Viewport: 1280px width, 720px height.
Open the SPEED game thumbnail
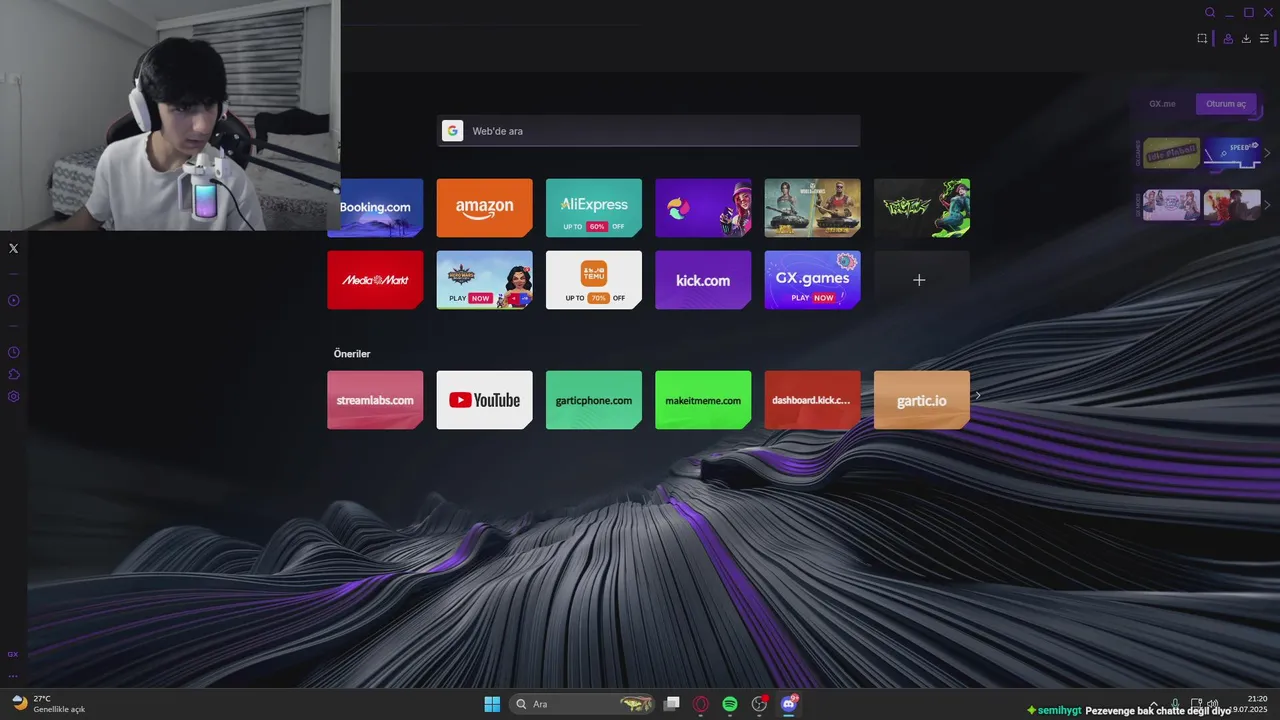1233,153
